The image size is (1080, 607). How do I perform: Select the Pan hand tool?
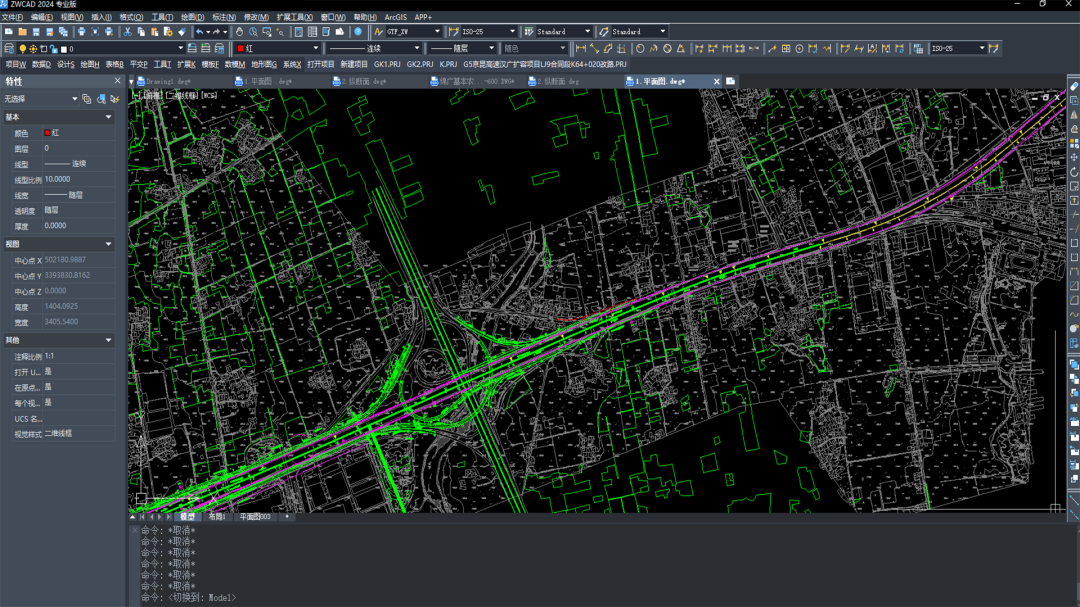[239, 32]
